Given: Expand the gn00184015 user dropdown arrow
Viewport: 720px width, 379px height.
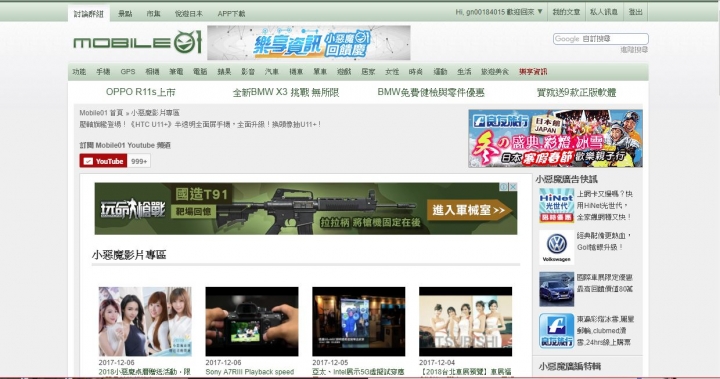Looking at the screenshot, I should point(540,12).
